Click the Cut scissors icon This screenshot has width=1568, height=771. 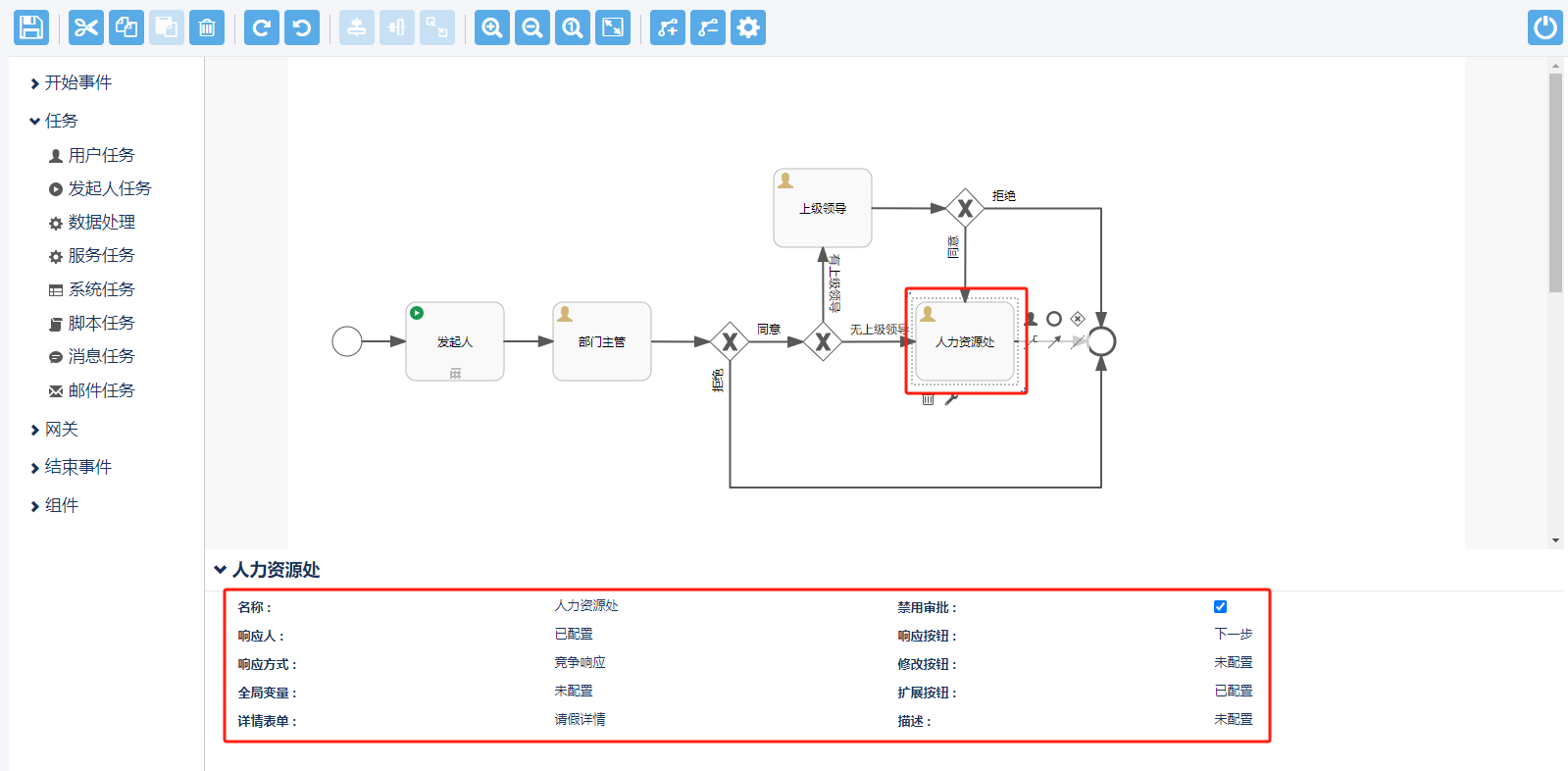tap(86, 27)
